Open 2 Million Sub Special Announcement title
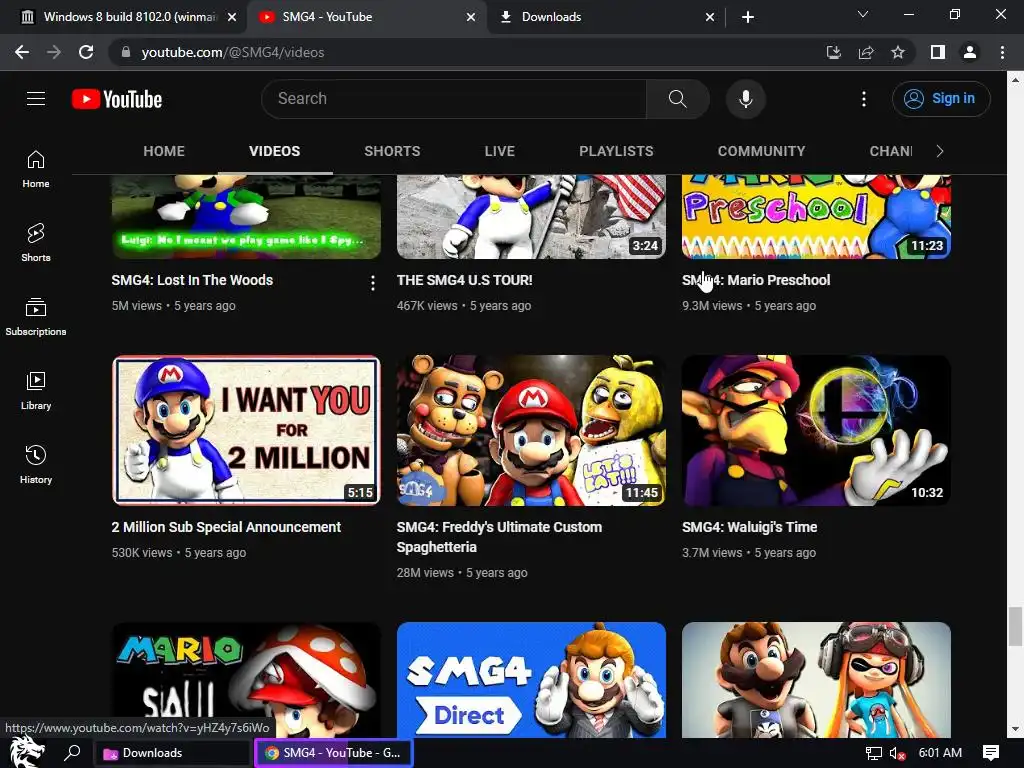Screen dimensions: 1024x768 (226, 527)
